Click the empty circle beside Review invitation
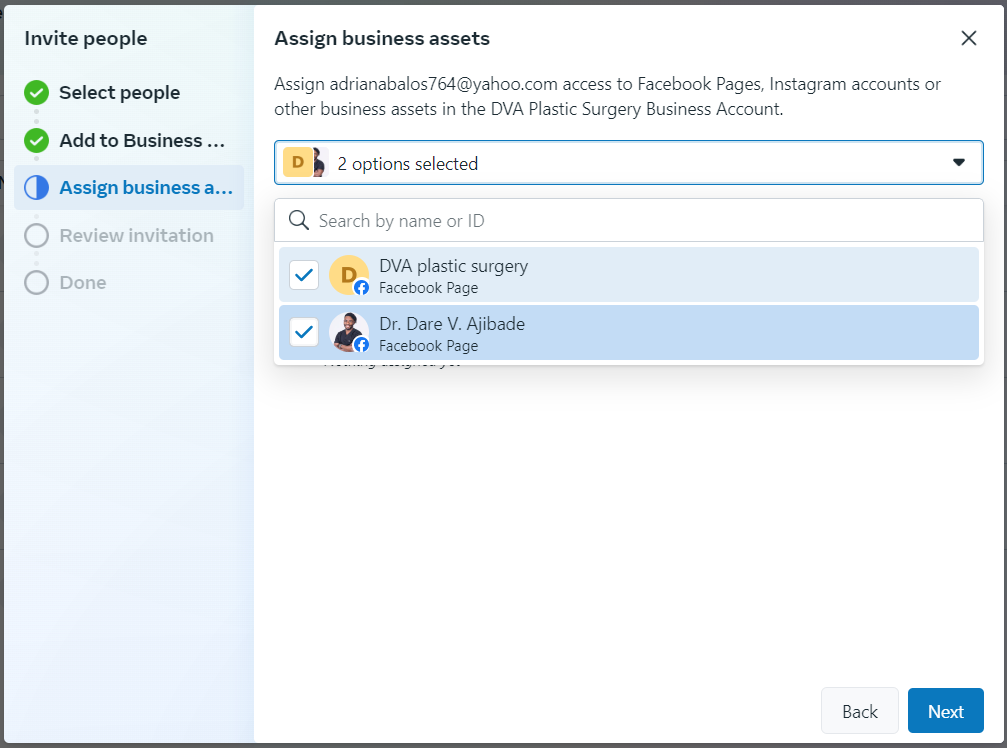Screen dimensions: 1007x748 pos(37,236)
